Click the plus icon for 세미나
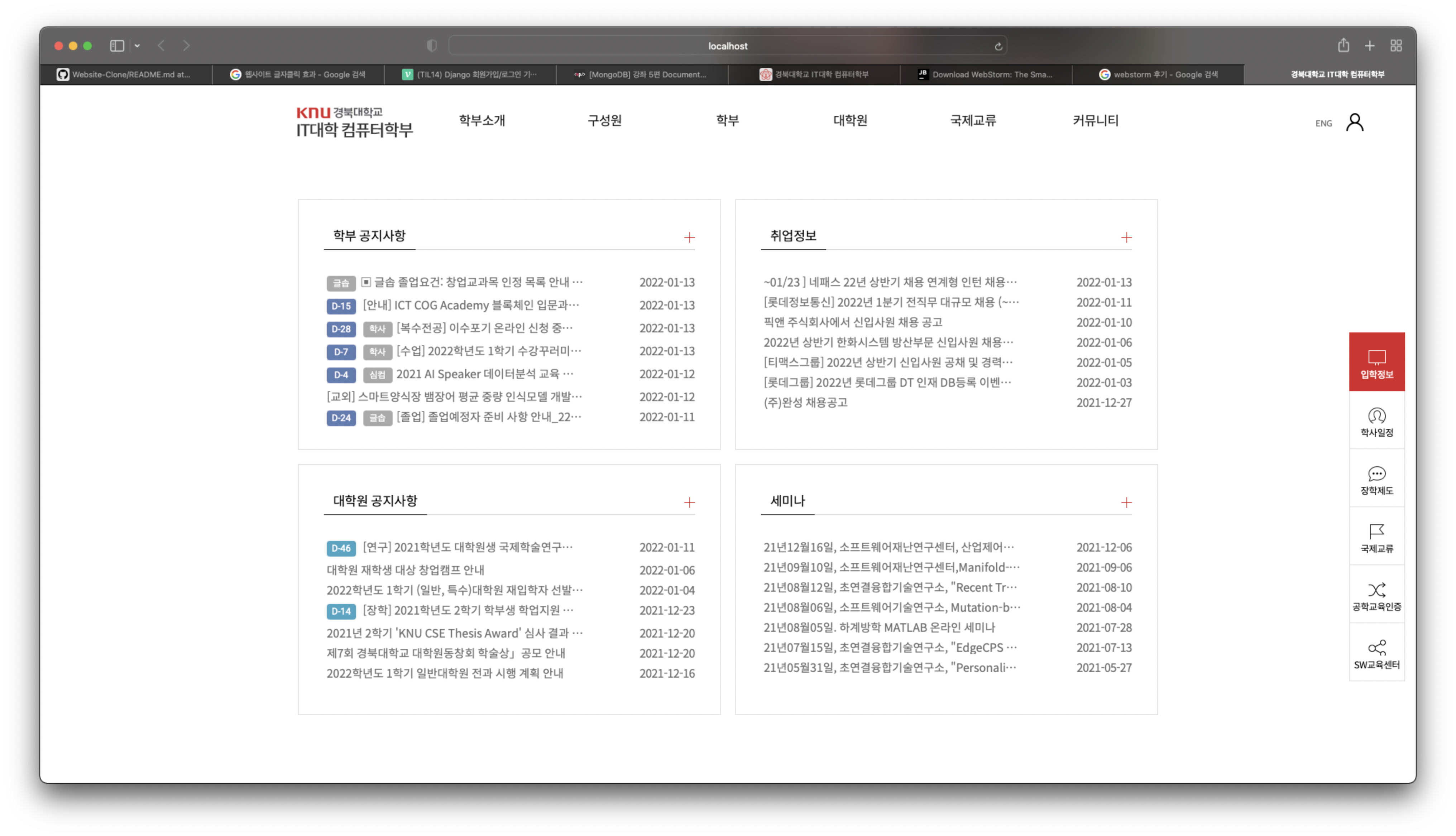 point(1126,503)
